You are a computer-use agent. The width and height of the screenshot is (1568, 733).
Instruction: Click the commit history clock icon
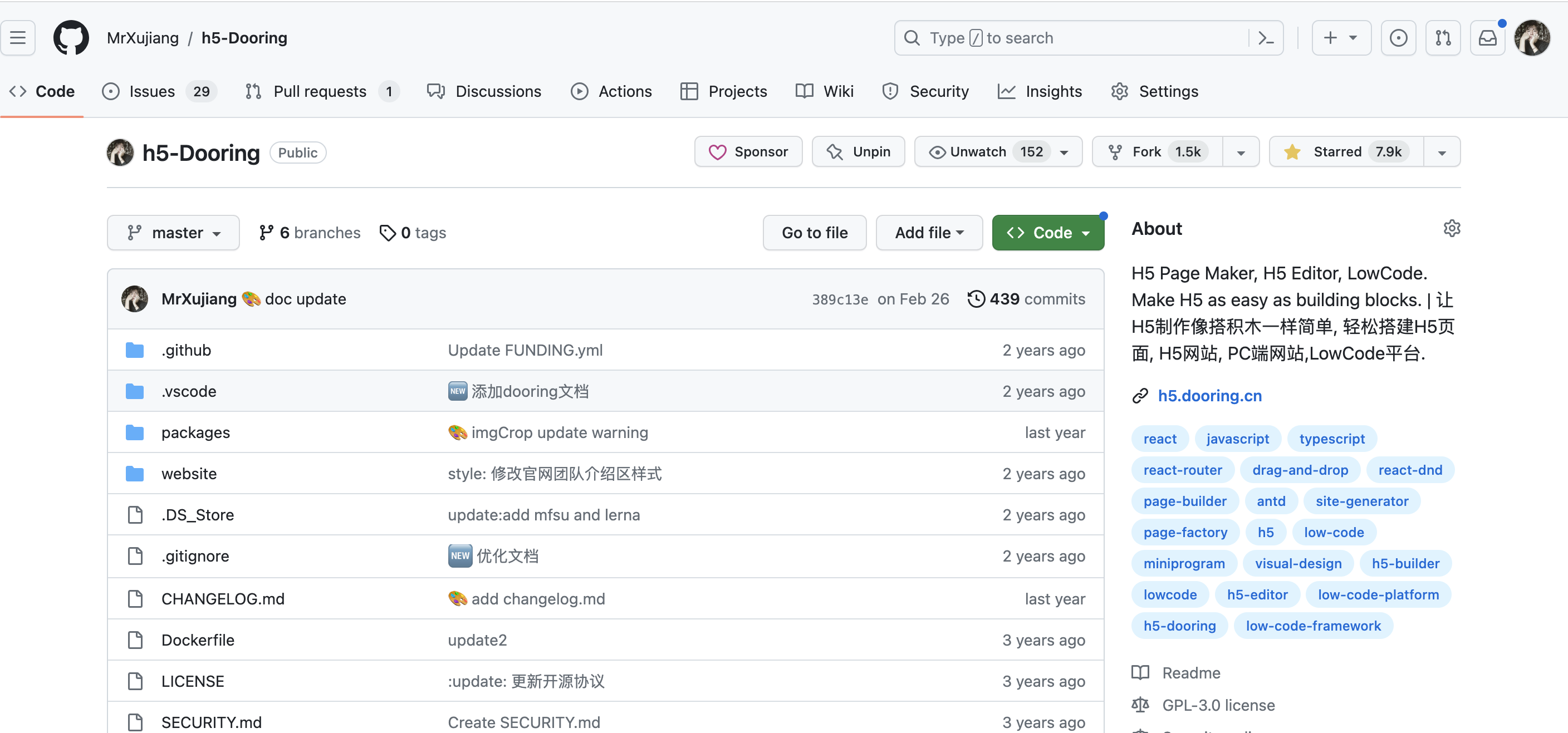(976, 299)
